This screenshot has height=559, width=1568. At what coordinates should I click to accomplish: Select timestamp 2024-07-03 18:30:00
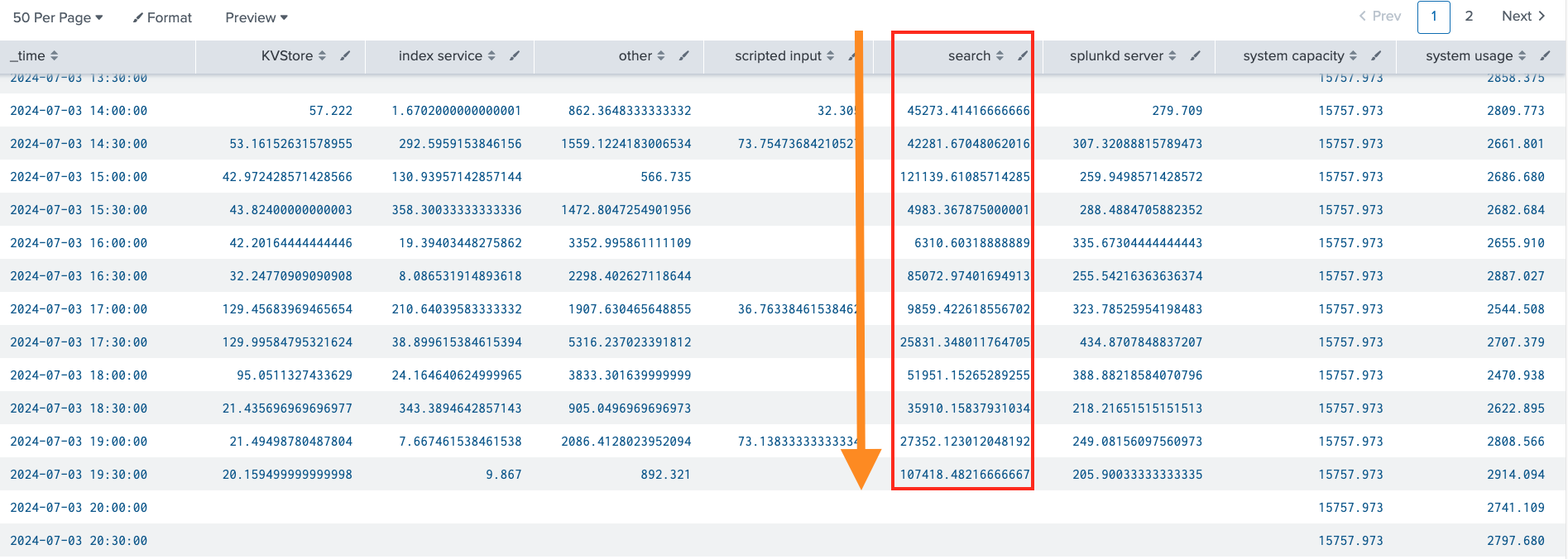click(x=79, y=408)
